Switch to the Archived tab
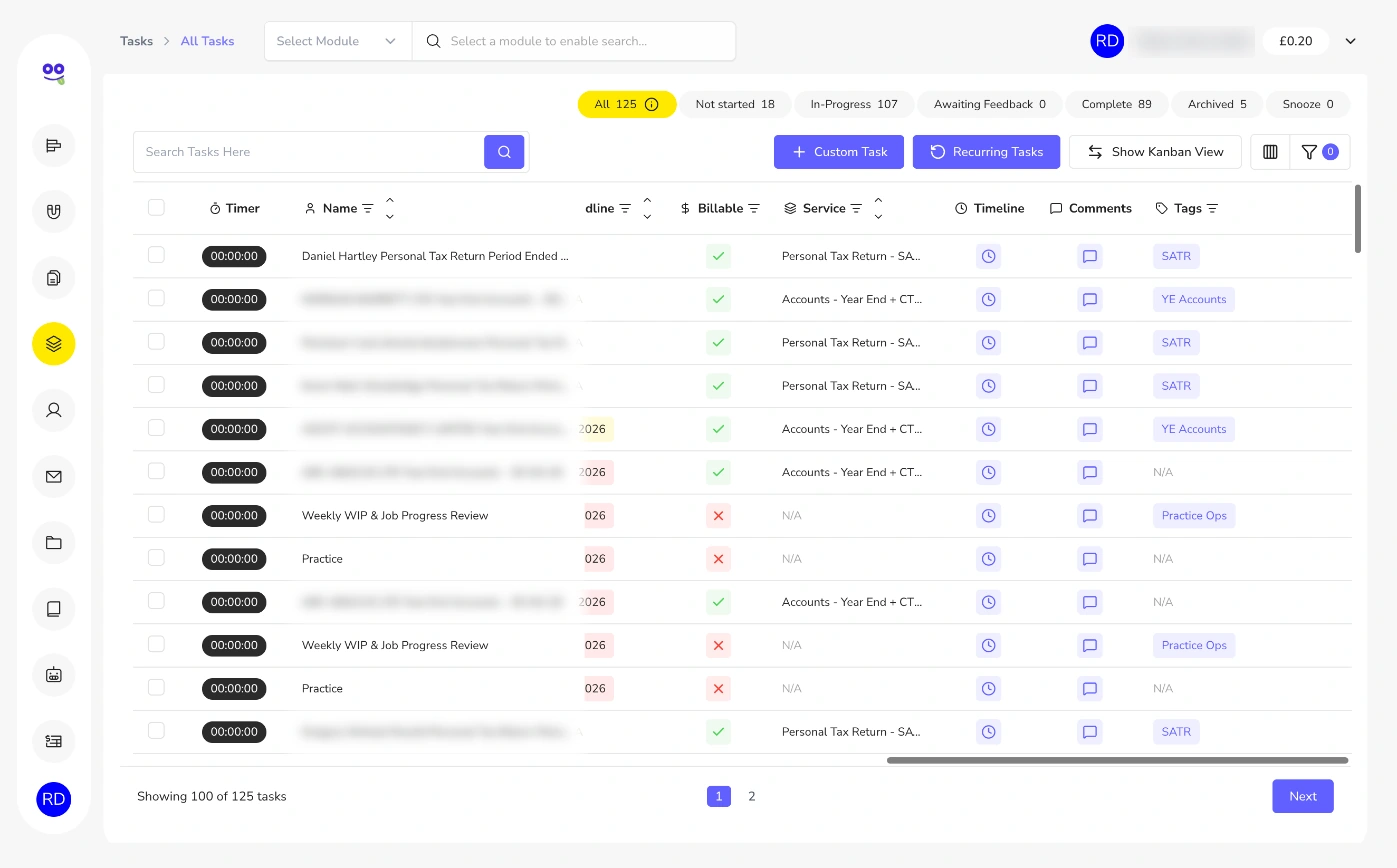 [1217, 104]
